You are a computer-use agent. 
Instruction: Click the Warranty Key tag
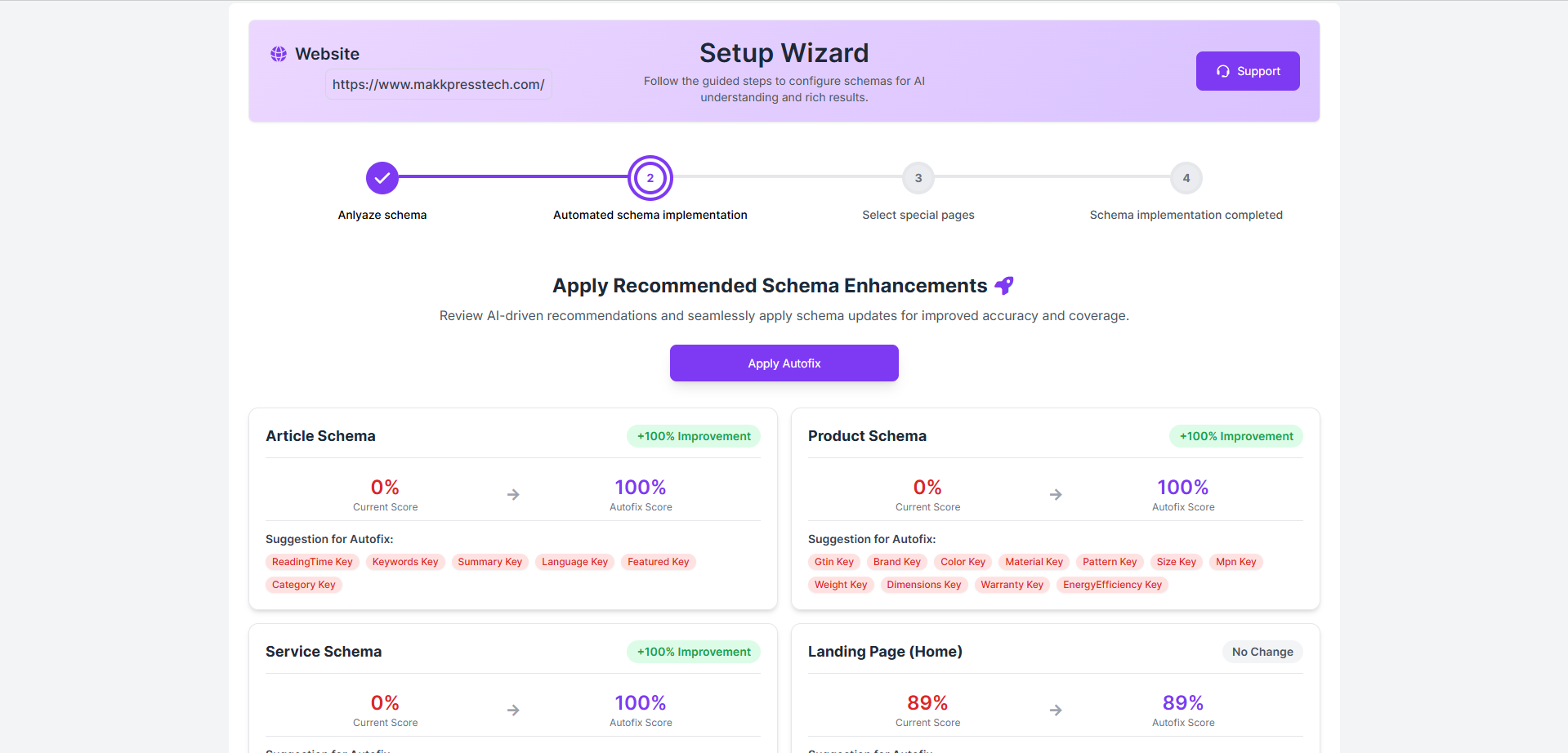[1012, 585]
